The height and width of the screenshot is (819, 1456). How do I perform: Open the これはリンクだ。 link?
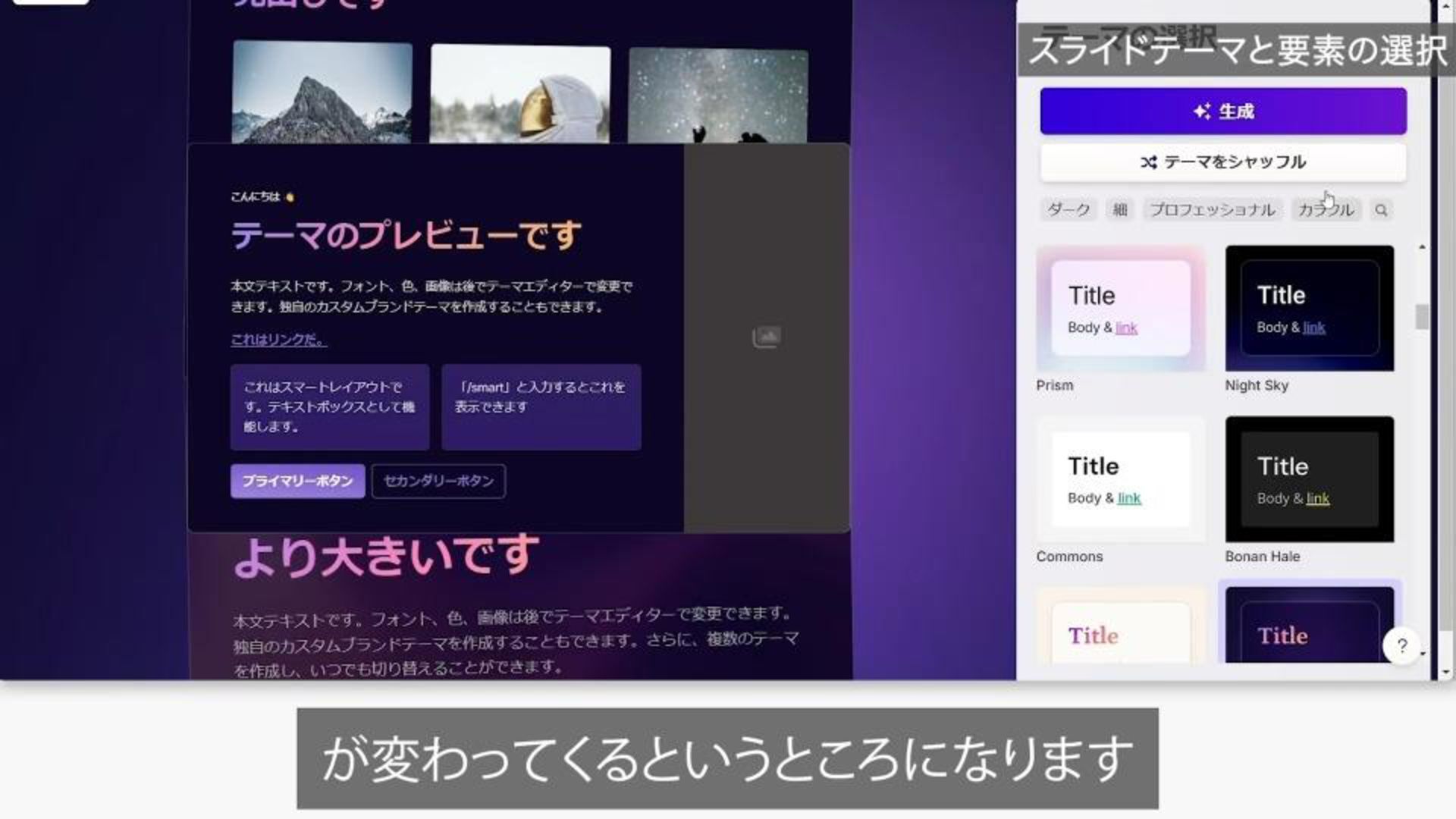click(278, 340)
